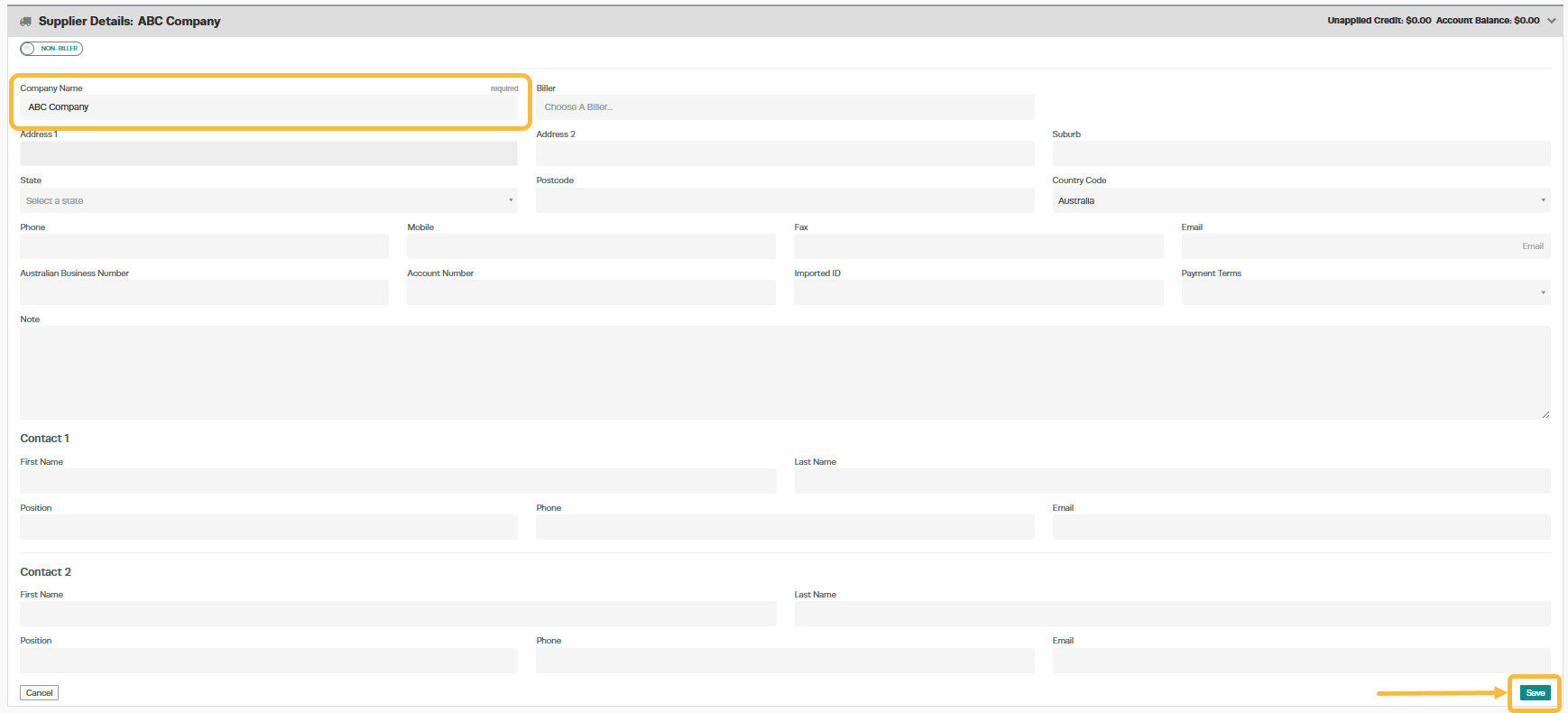Click the Suburb input field
The width and height of the screenshot is (1568, 713).
click(x=1301, y=153)
